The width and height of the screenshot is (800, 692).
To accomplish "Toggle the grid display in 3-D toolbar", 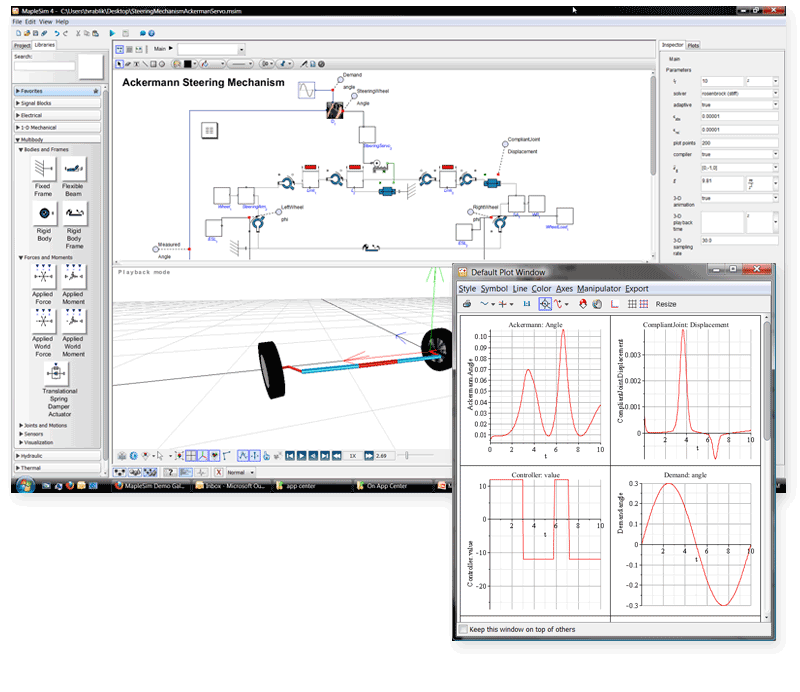I will [192, 455].
